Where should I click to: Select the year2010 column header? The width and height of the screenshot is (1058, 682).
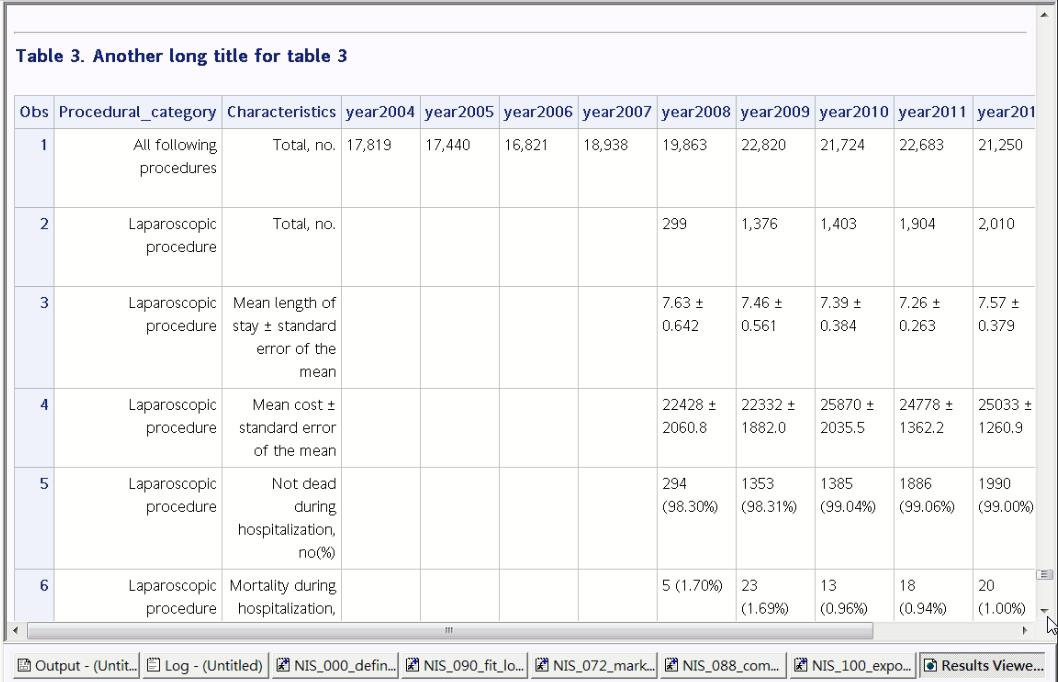(x=854, y=112)
